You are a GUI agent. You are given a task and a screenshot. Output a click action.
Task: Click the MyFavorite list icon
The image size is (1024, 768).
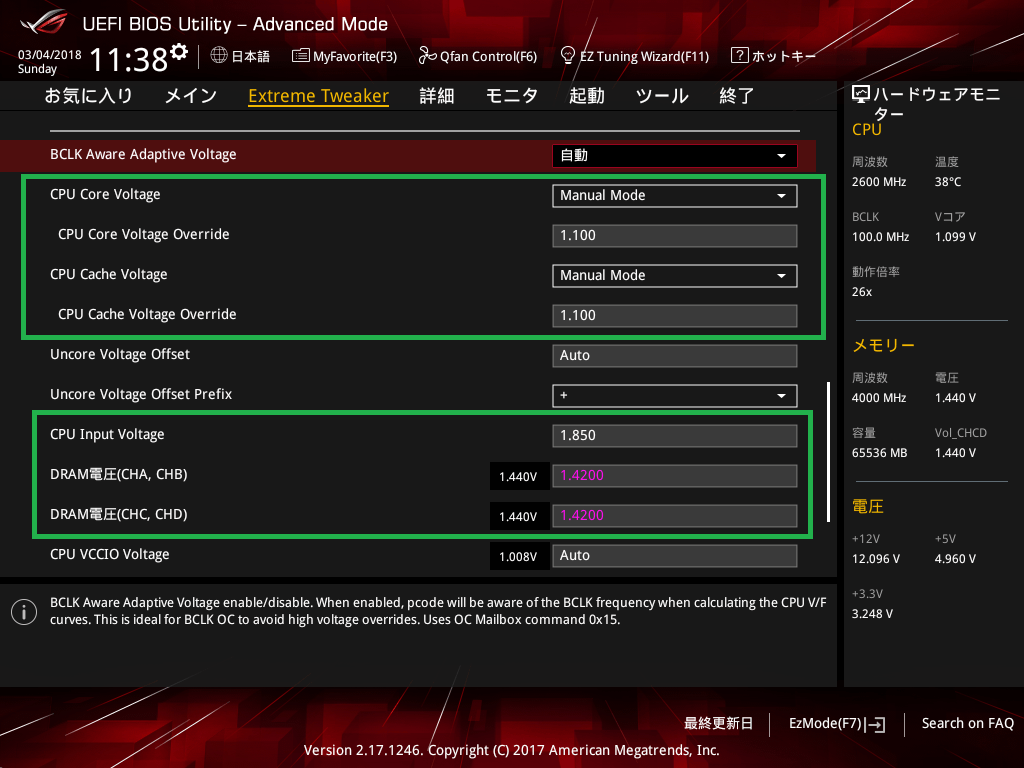(x=300, y=56)
